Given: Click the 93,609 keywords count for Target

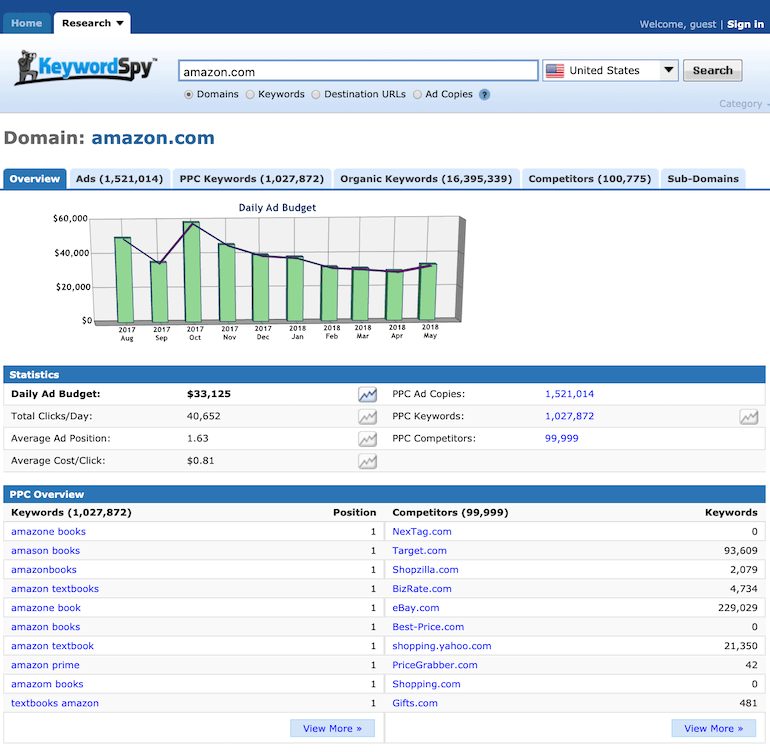Looking at the screenshot, I should [x=741, y=551].
